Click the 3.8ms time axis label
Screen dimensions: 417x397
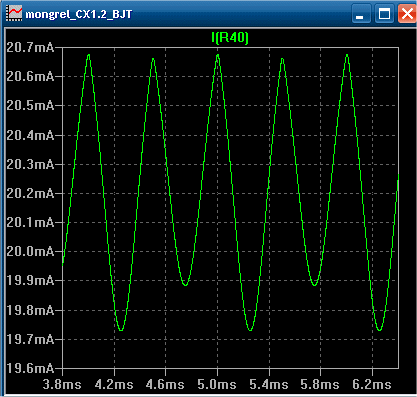click(x=62, y=384)
